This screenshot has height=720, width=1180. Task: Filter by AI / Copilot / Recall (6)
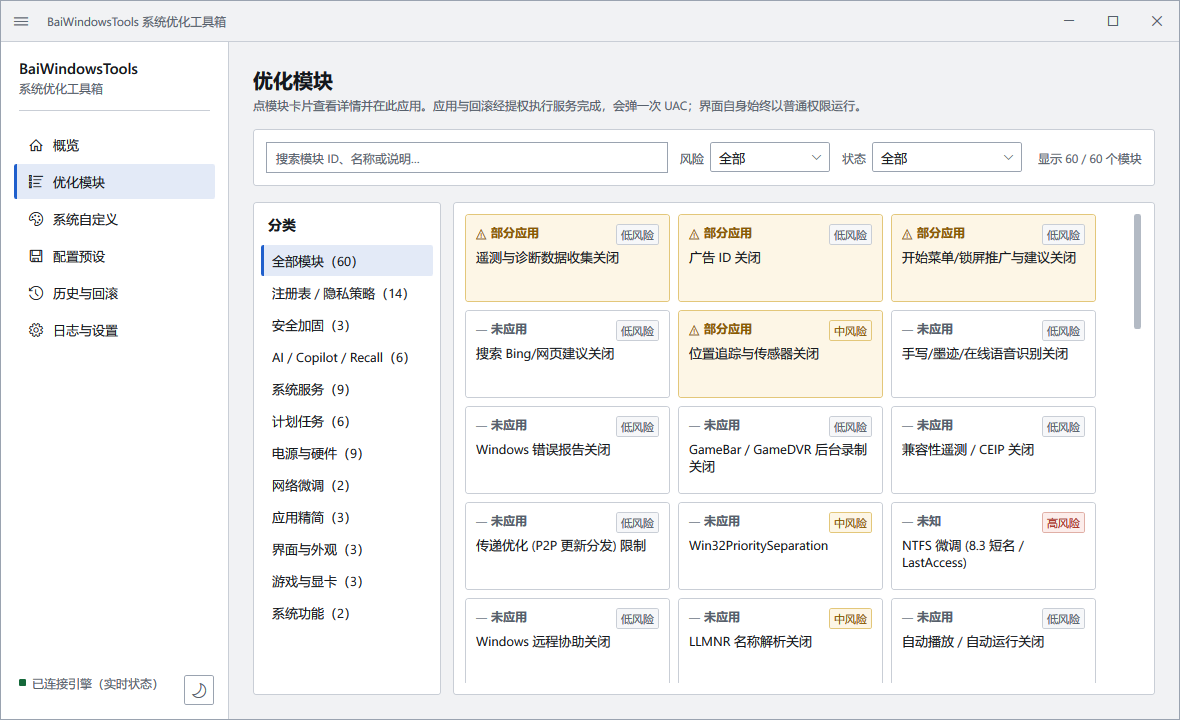(347, 357)
